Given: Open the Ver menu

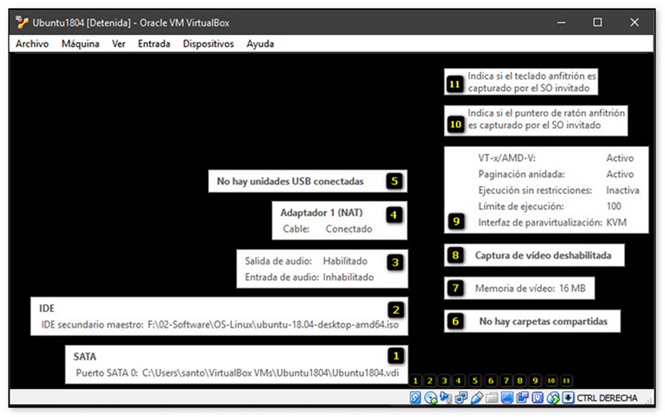Looking at the screenshot, I should click(118, 44).
